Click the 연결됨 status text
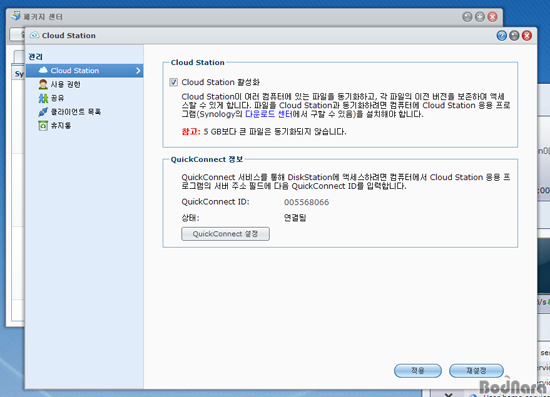 295,218
